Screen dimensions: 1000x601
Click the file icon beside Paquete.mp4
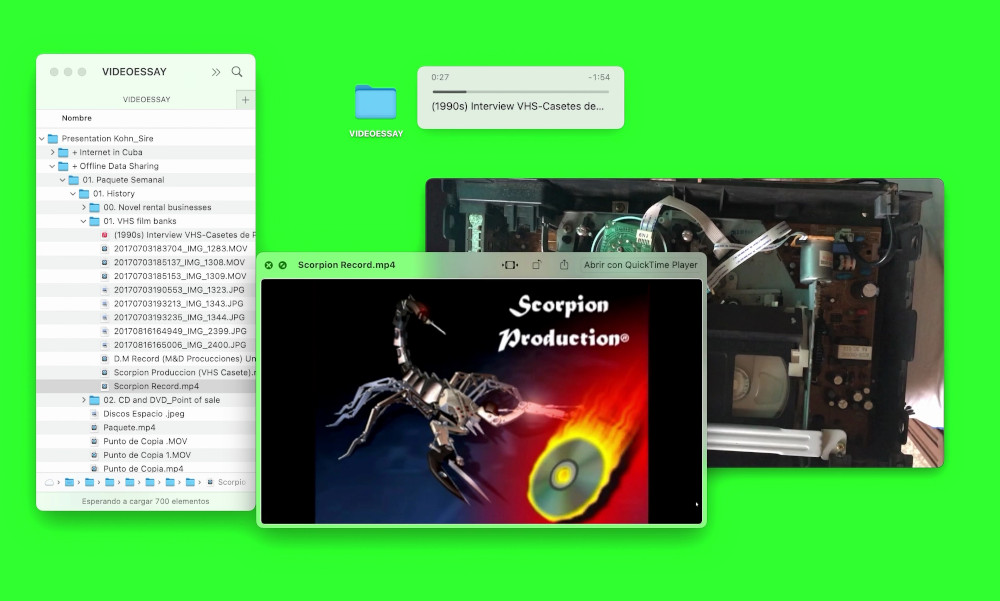pyautogui.click(x=94, y=427)
